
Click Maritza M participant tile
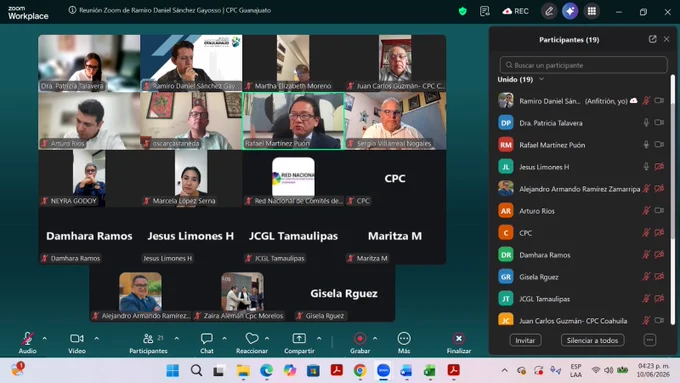[x=396, y=236]
